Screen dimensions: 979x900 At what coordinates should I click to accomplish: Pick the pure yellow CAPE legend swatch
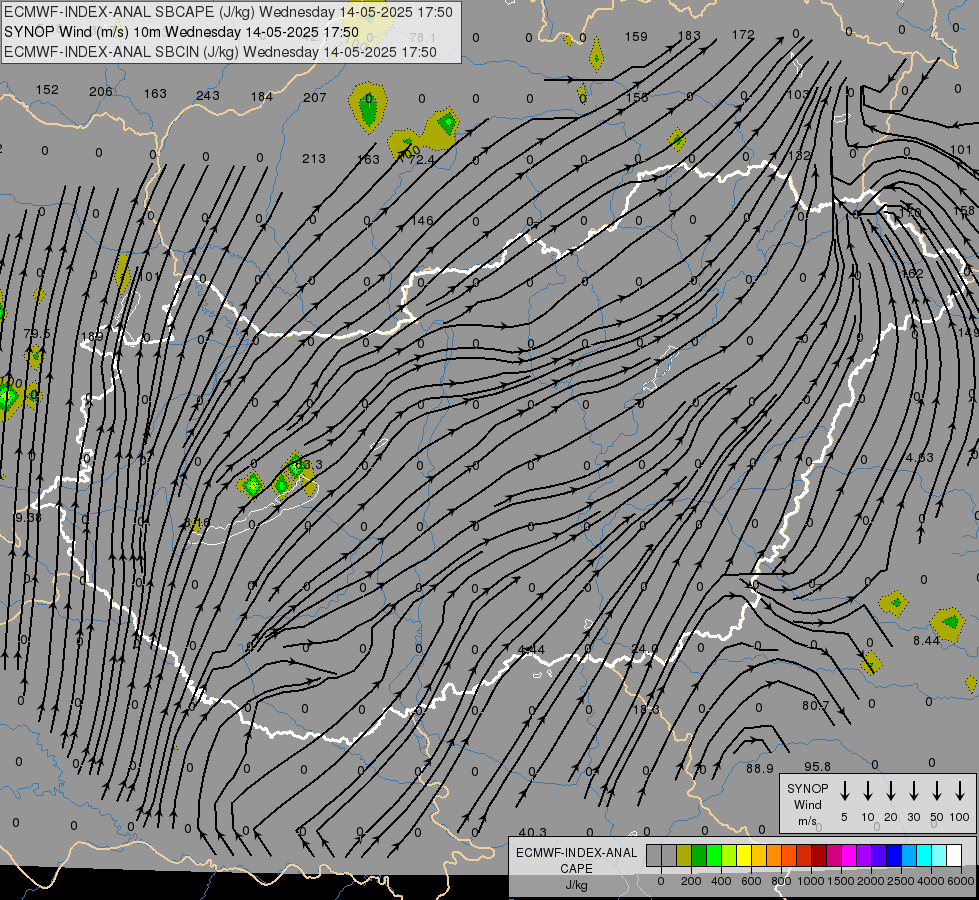click(744, 856)
